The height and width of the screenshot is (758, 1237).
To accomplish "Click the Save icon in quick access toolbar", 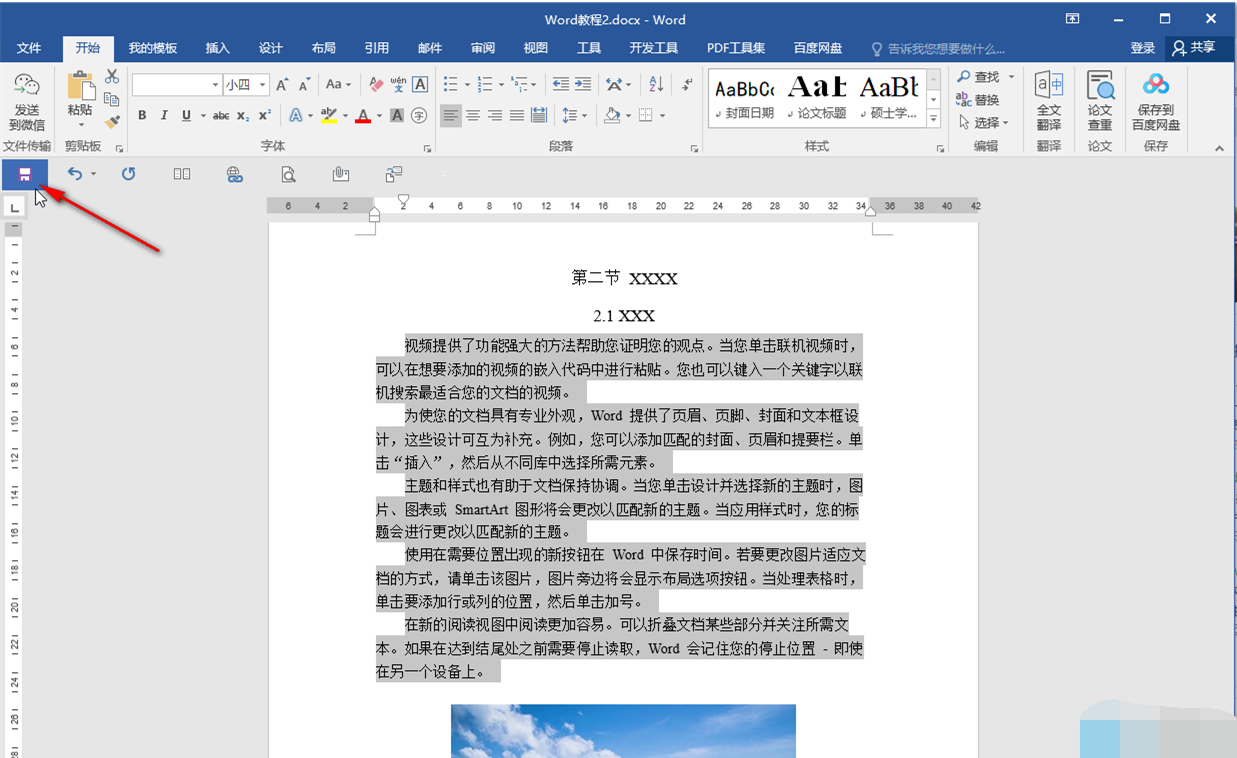I will pos(24,174).
